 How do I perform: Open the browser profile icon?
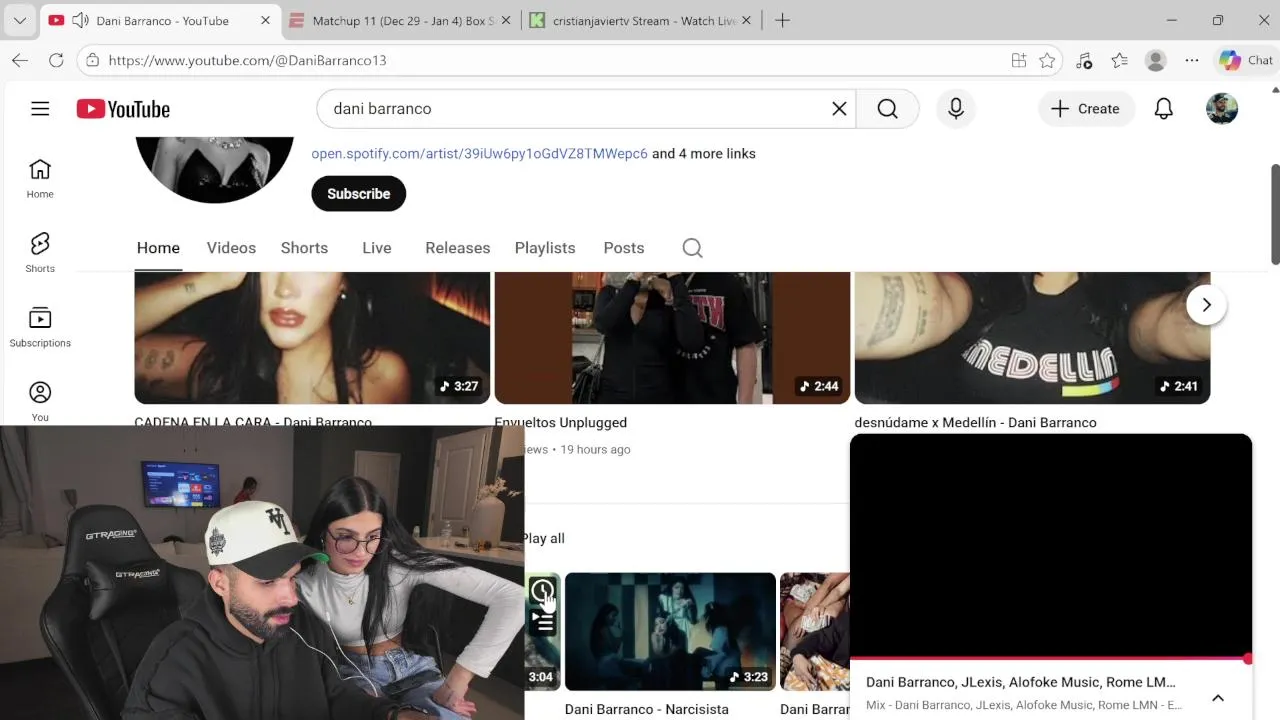1156,60
